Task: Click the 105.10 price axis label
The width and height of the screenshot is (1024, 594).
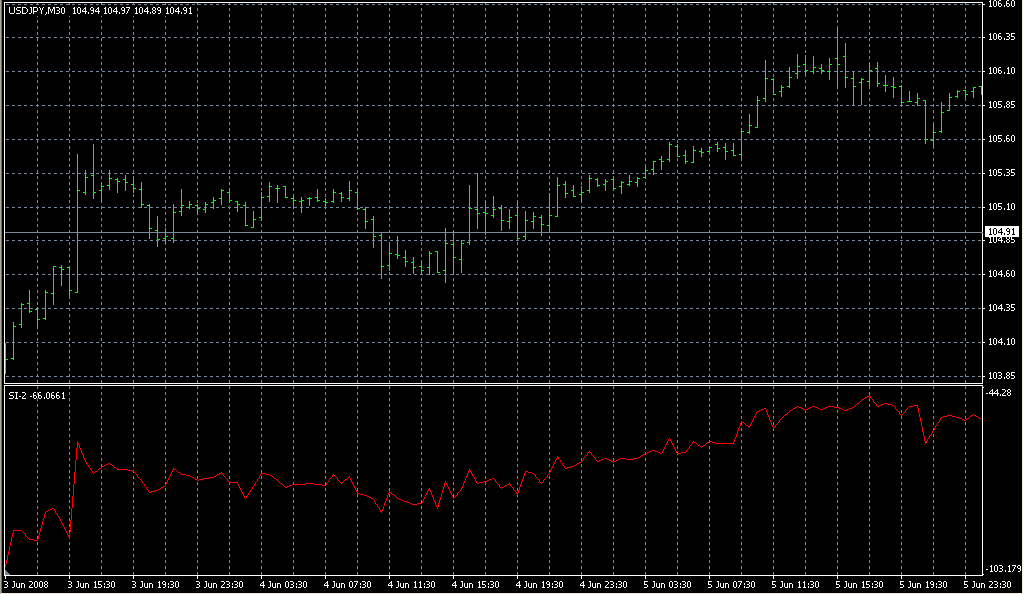Action: 1001,207
